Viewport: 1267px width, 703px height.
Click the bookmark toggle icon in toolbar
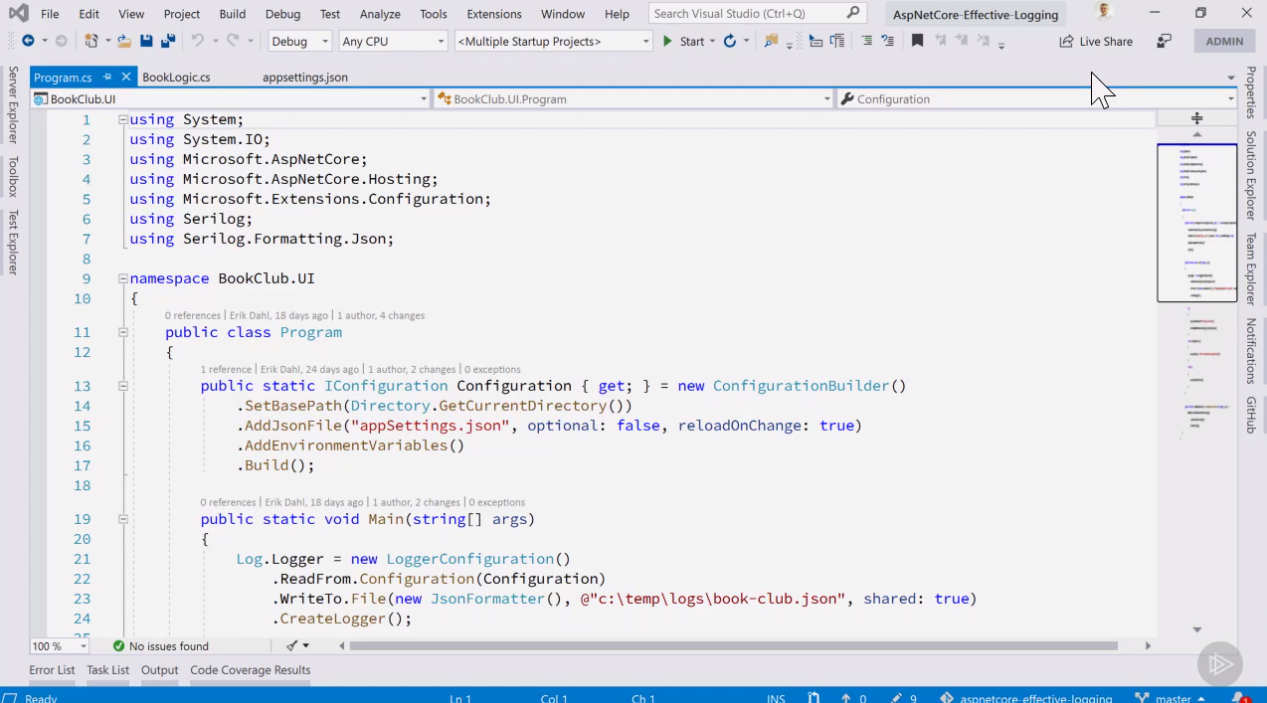(x=917, y=41)
